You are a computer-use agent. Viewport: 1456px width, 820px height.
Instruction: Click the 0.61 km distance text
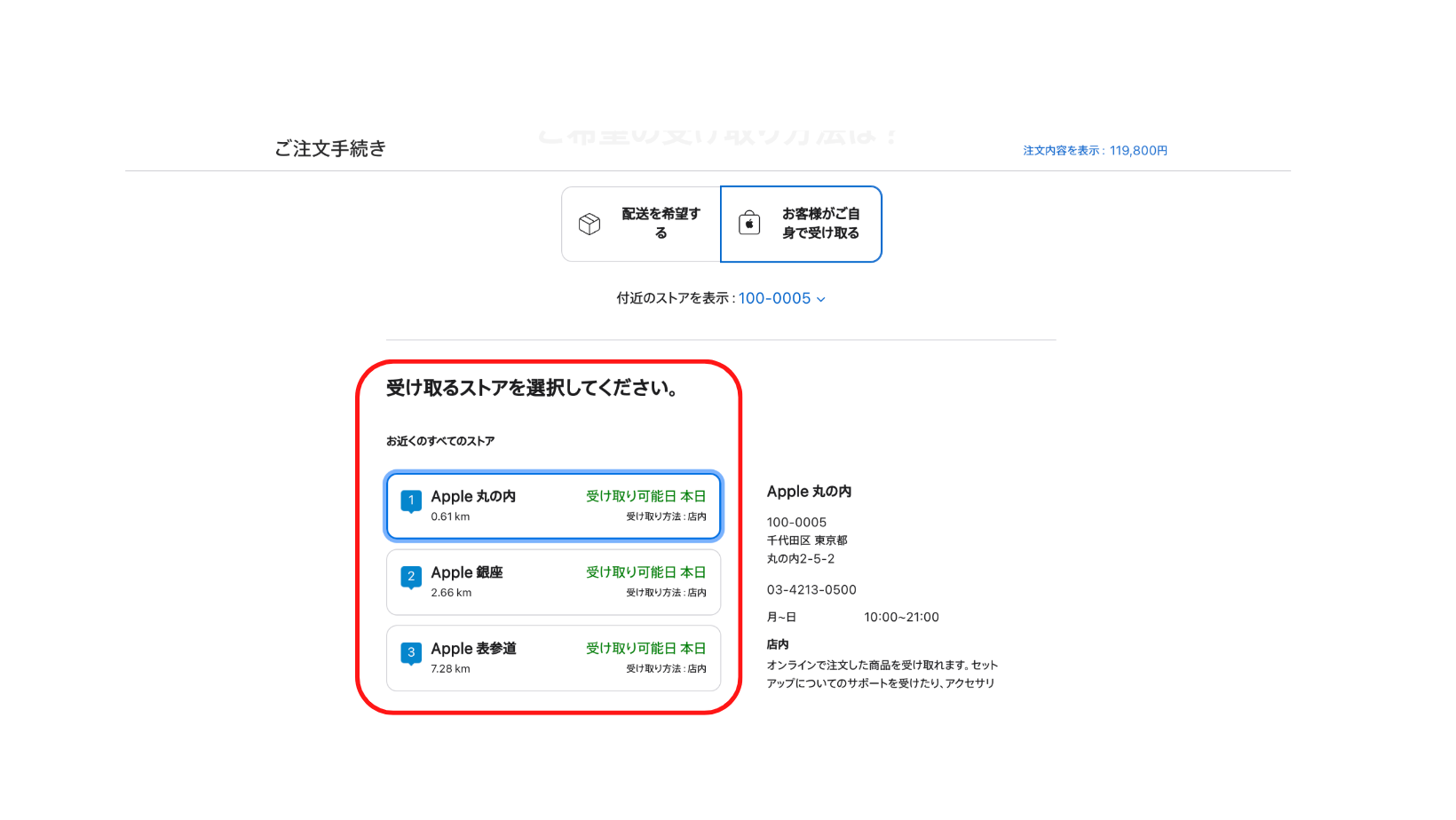click(450, 516)
